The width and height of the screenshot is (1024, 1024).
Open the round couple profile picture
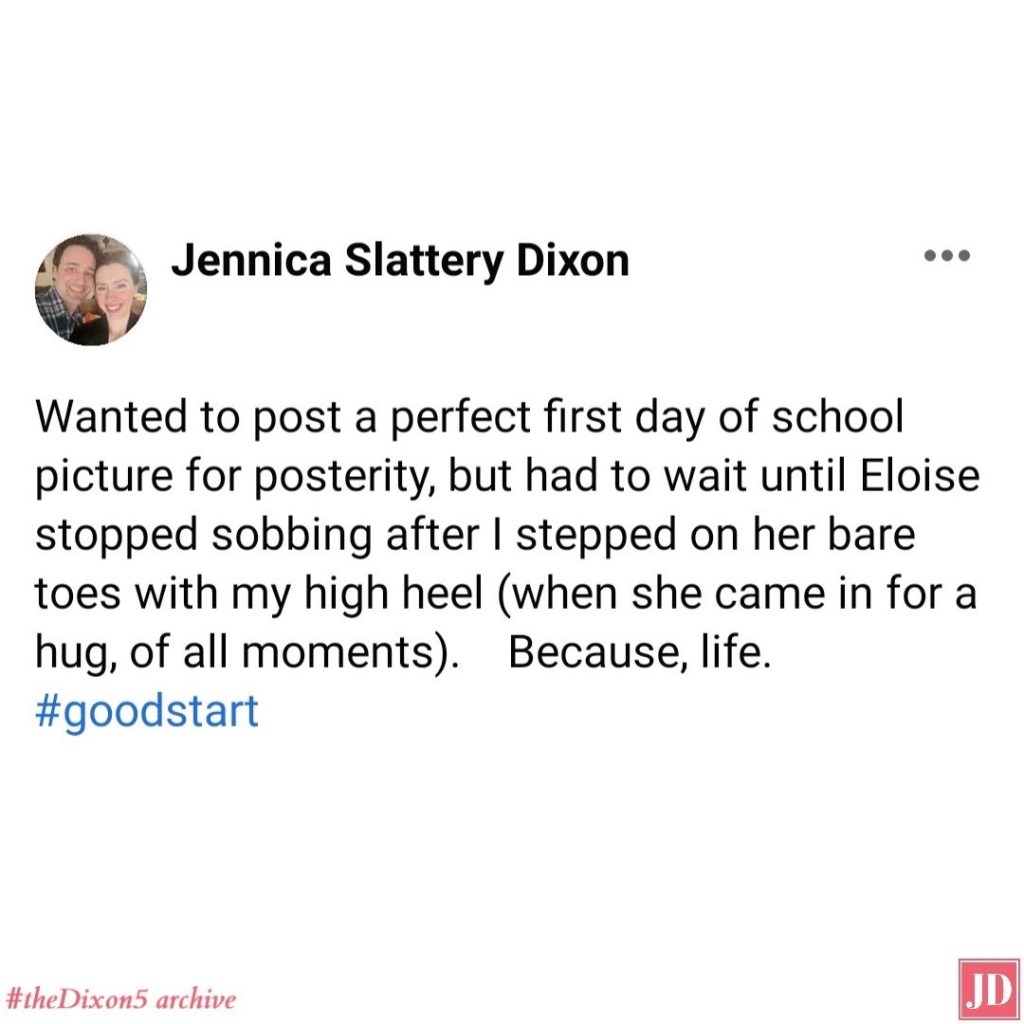click(x=91, y=290)
